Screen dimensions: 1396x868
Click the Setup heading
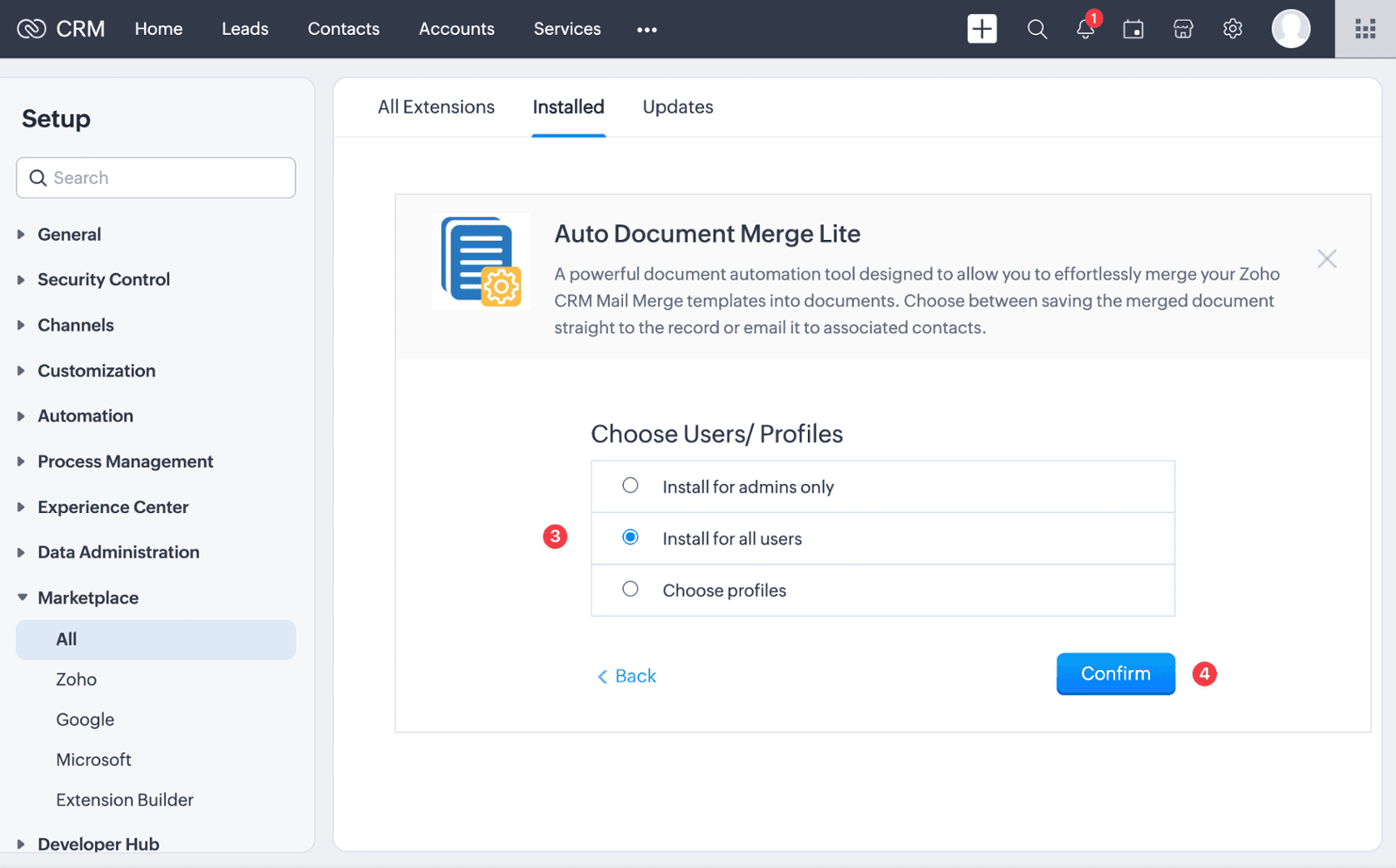coord(56,119)
